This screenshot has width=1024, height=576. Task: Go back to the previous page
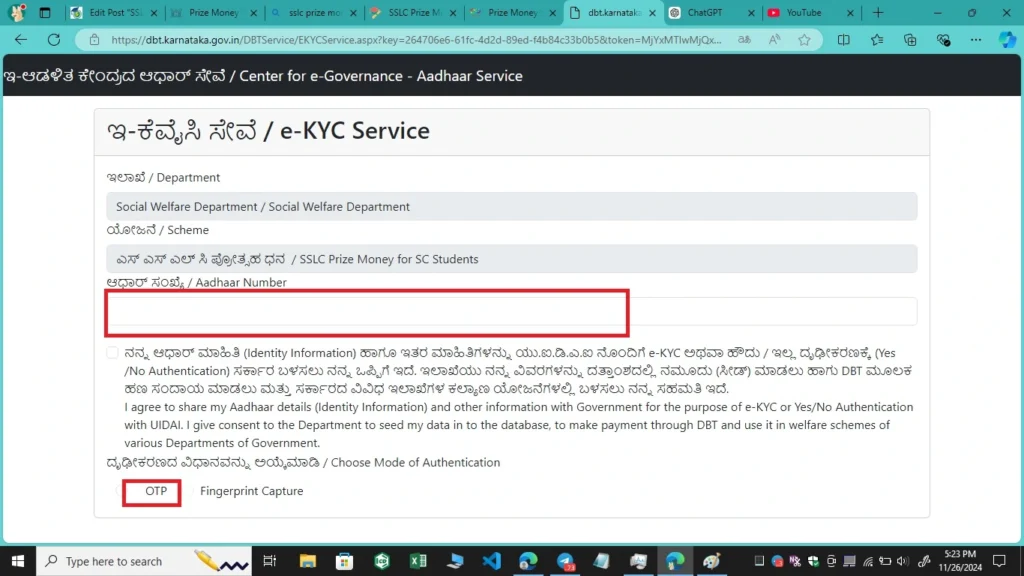(x=21, y=40)
